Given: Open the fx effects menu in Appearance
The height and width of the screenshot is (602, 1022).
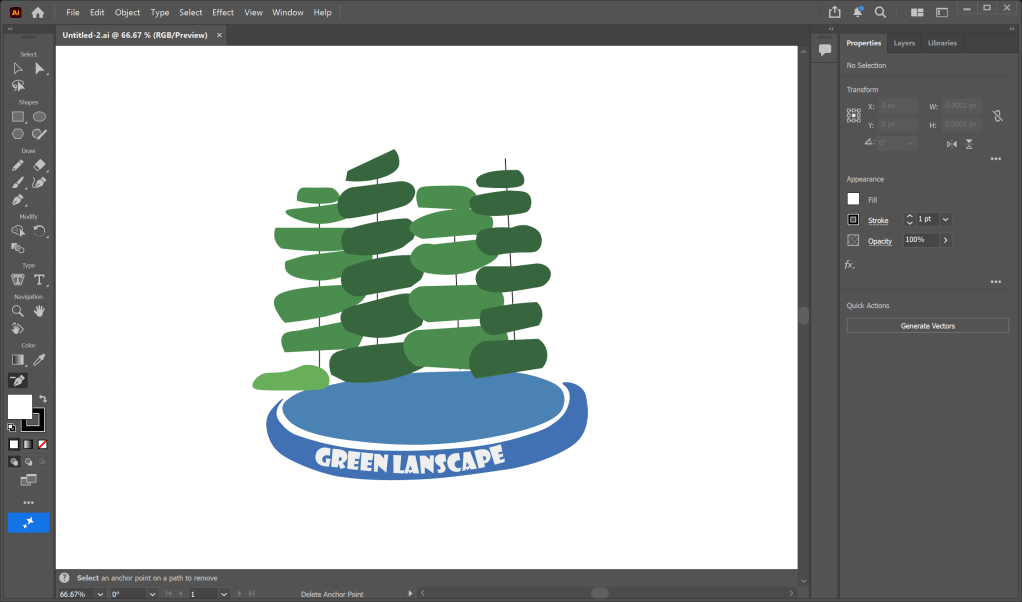Looking at the screenshot, I should point(850,265).
